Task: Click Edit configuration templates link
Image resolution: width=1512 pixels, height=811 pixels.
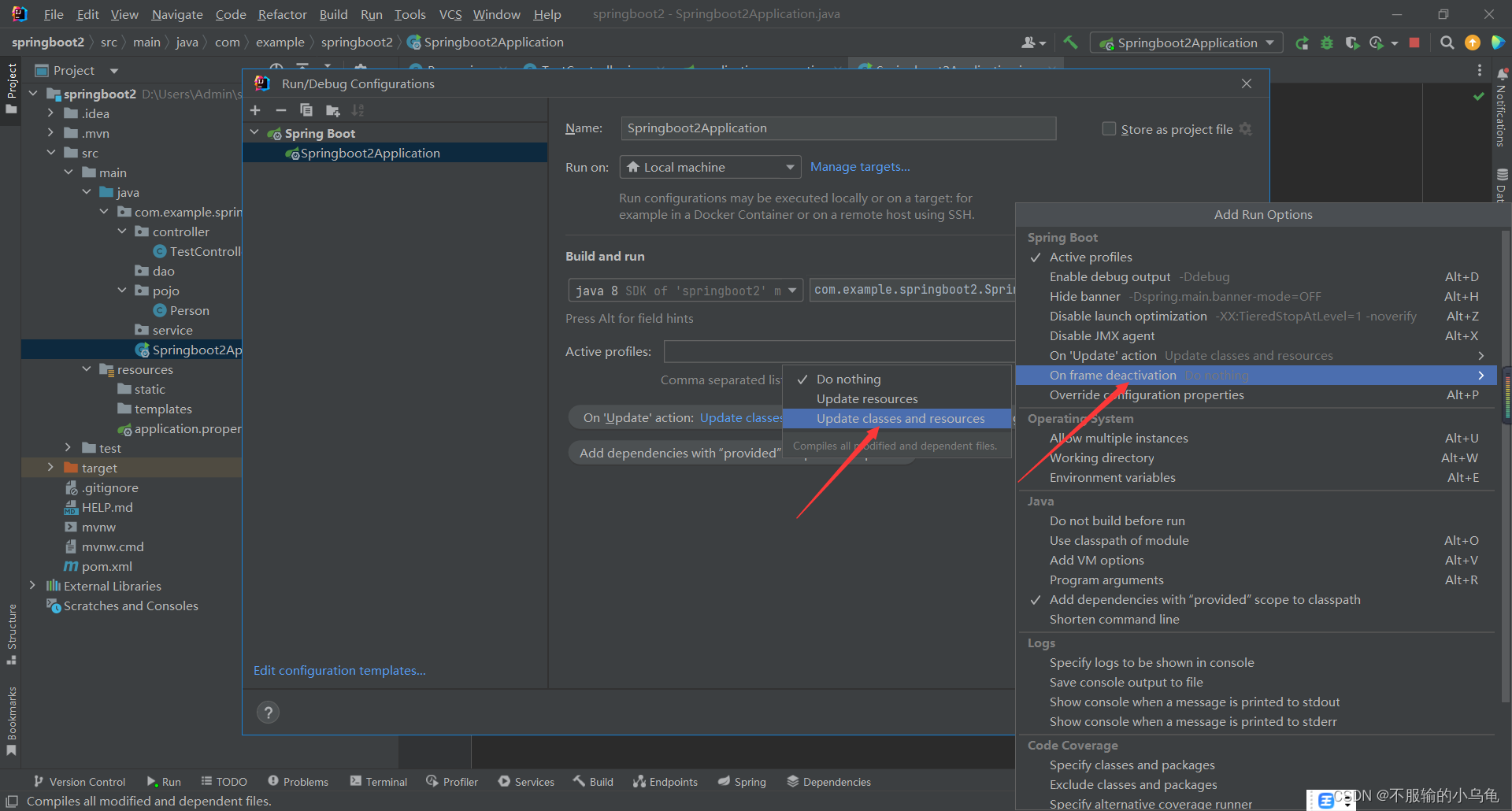Action: tap(339, 670)
